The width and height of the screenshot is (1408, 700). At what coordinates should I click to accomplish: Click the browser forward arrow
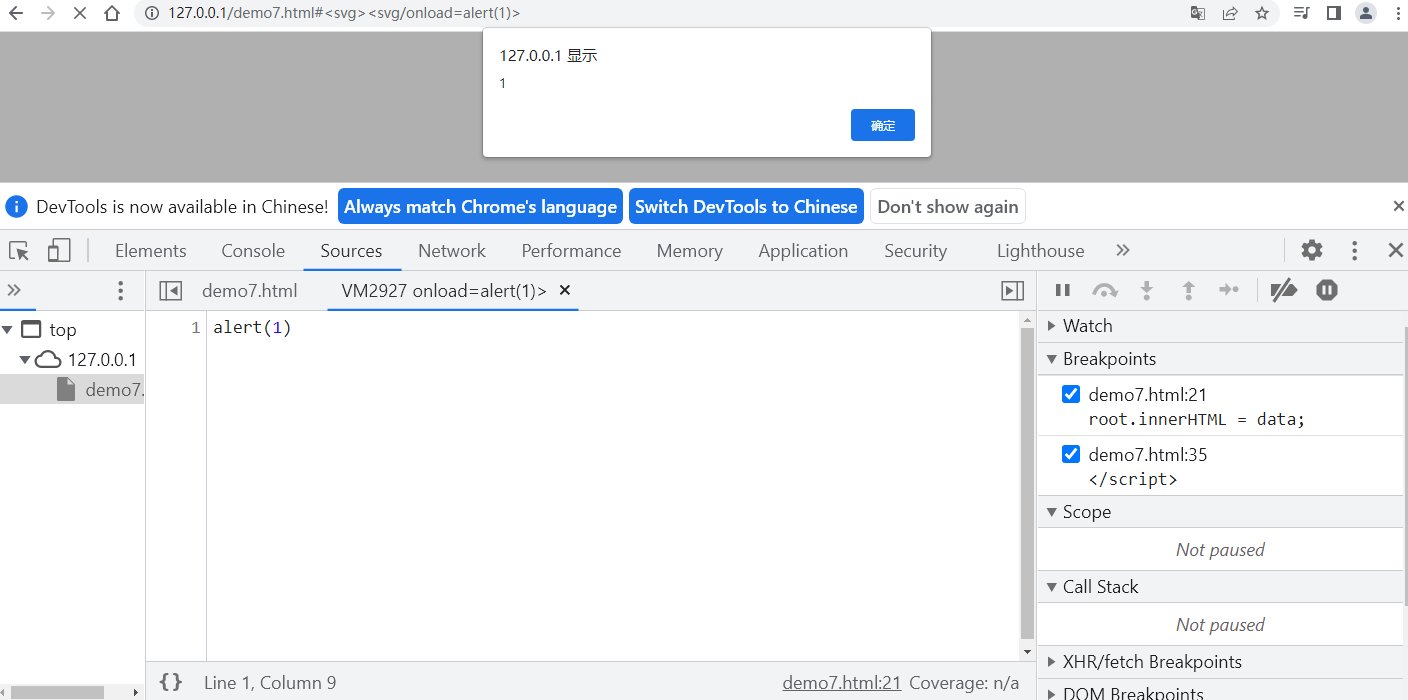click(48, 14)
